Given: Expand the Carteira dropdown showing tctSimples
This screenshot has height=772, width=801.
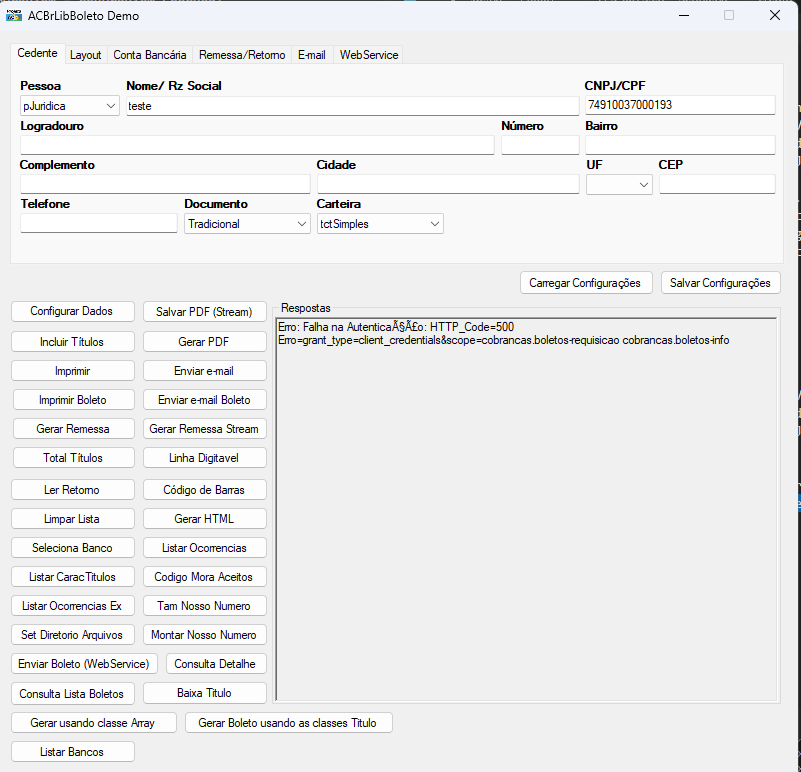Looking at the screenshot, I should (380, 224).
